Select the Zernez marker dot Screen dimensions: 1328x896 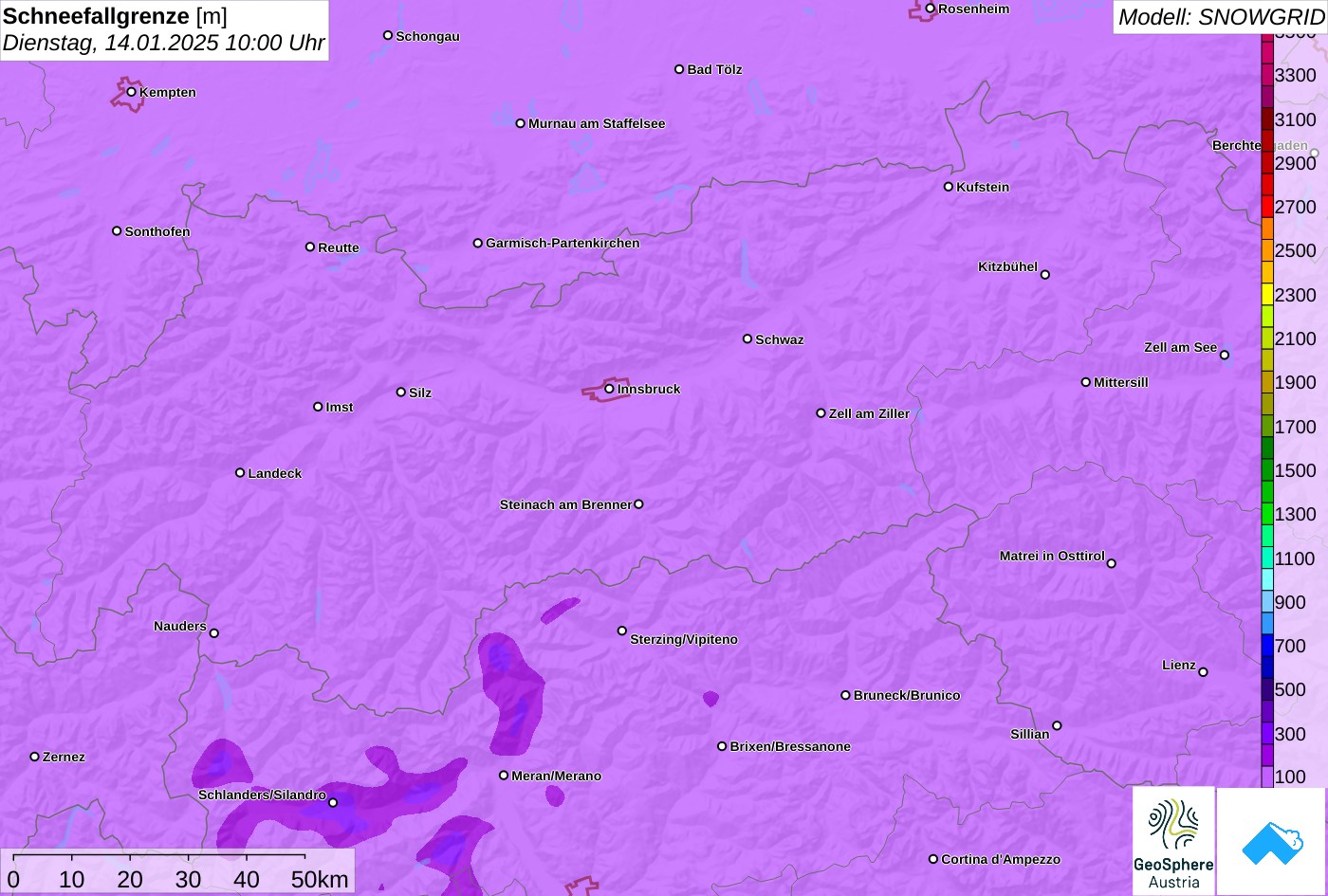coord(35,757)
